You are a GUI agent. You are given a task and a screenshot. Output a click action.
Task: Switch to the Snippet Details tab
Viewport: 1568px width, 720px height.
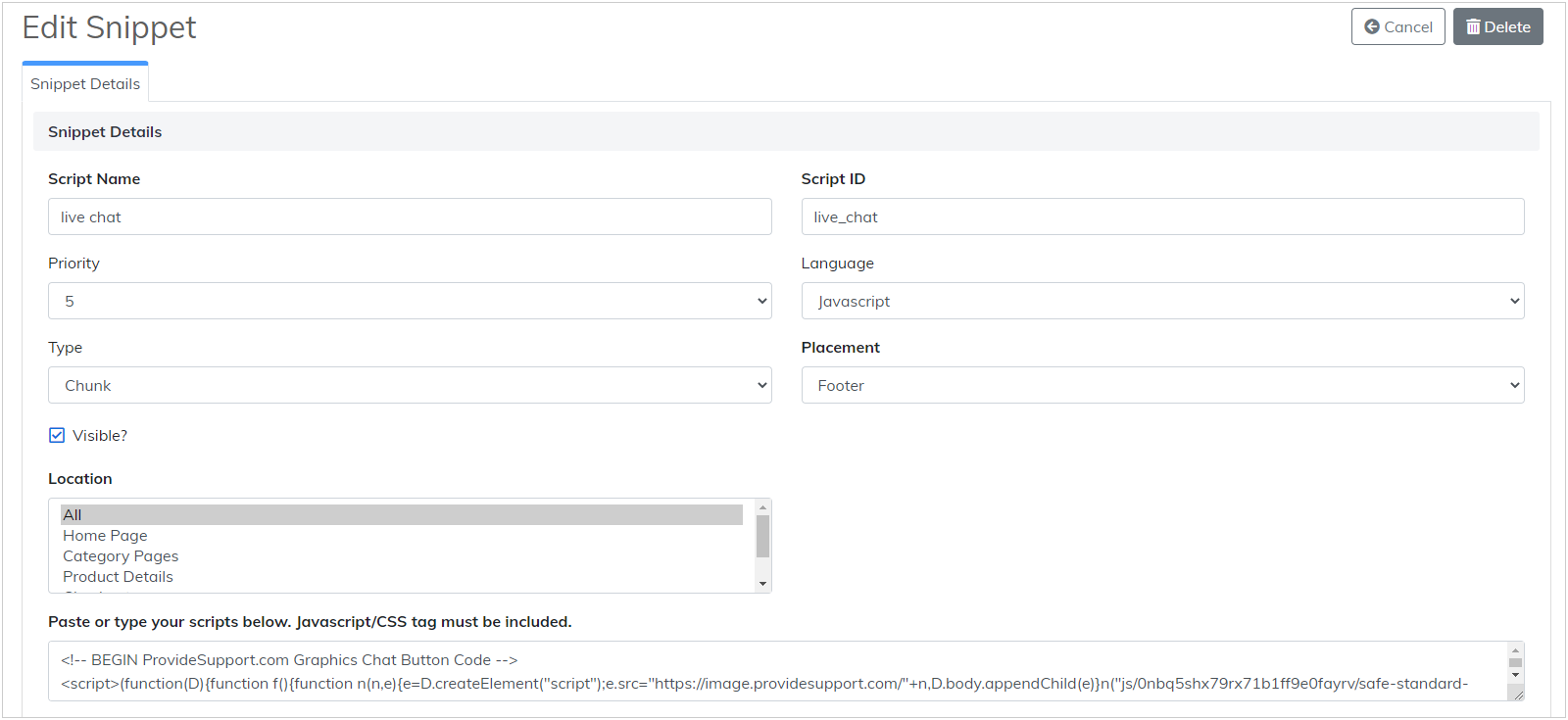[x=85, y=84]
